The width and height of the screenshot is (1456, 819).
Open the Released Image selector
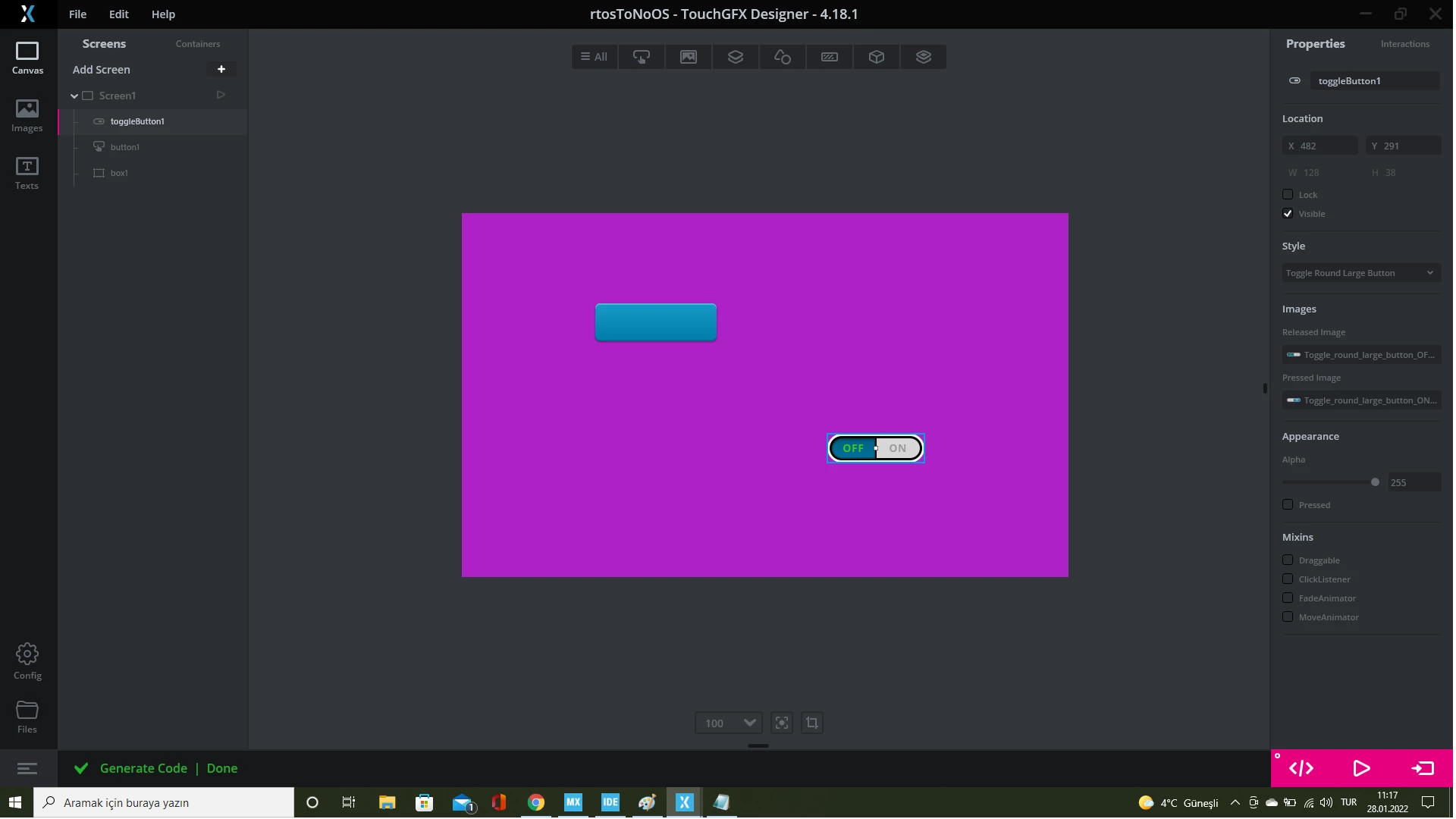tap(1361, 355)
